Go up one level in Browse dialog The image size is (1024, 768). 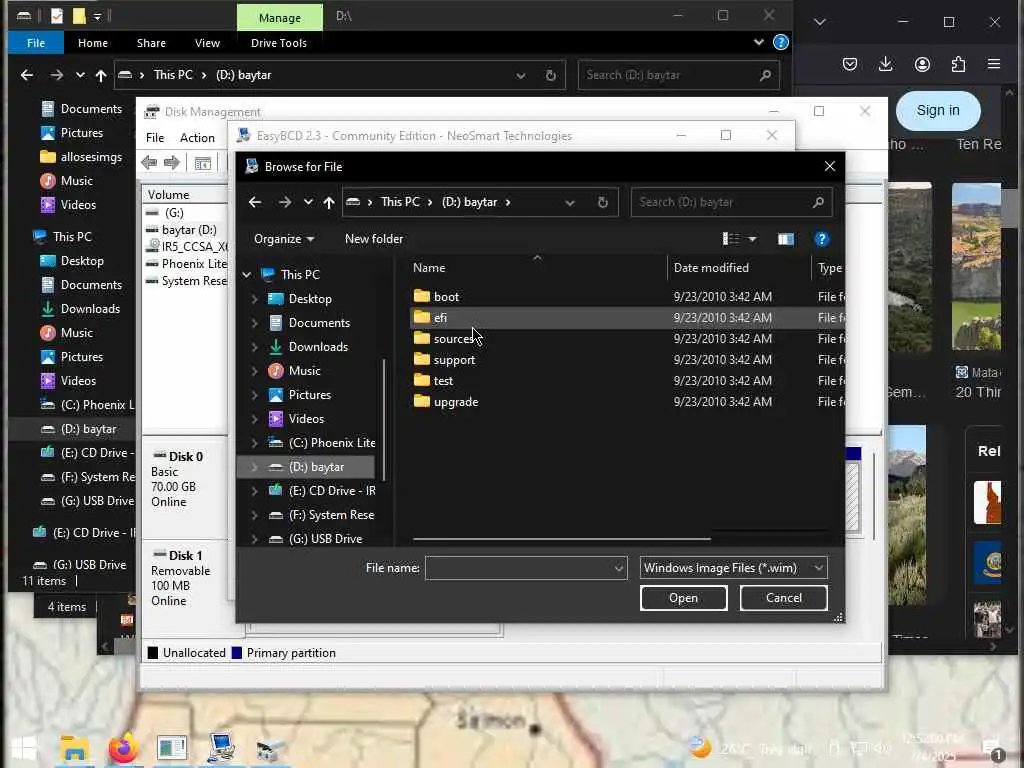328,202
